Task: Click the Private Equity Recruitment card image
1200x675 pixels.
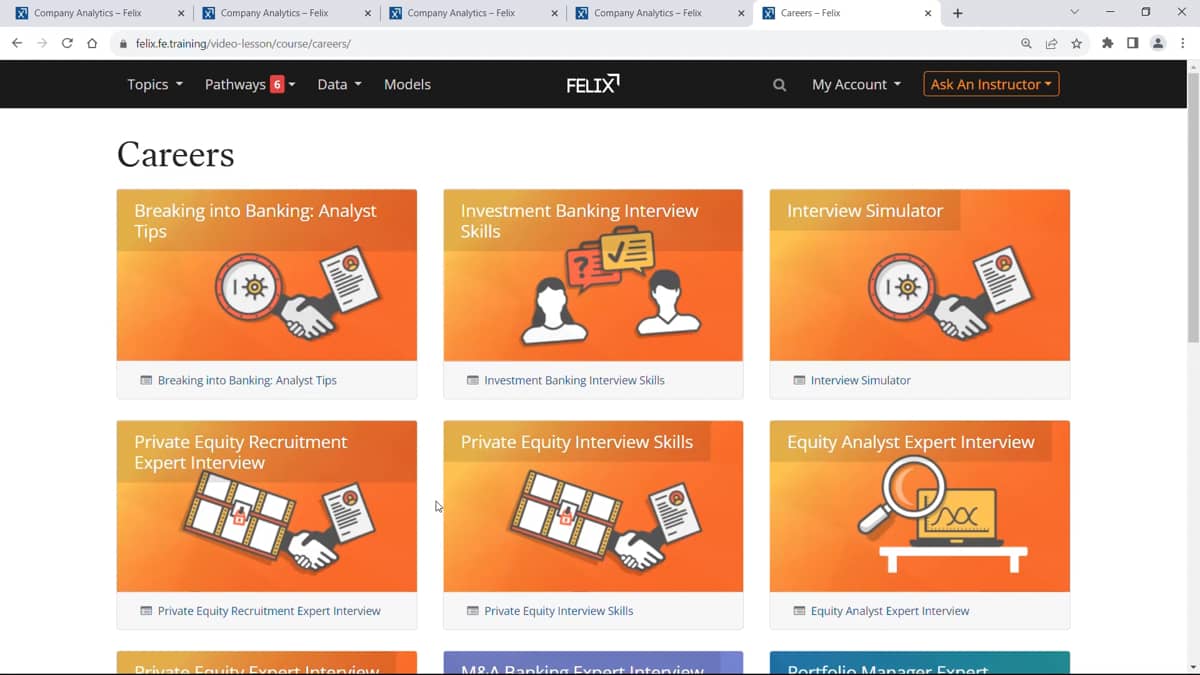Action: tap(267, 506)
